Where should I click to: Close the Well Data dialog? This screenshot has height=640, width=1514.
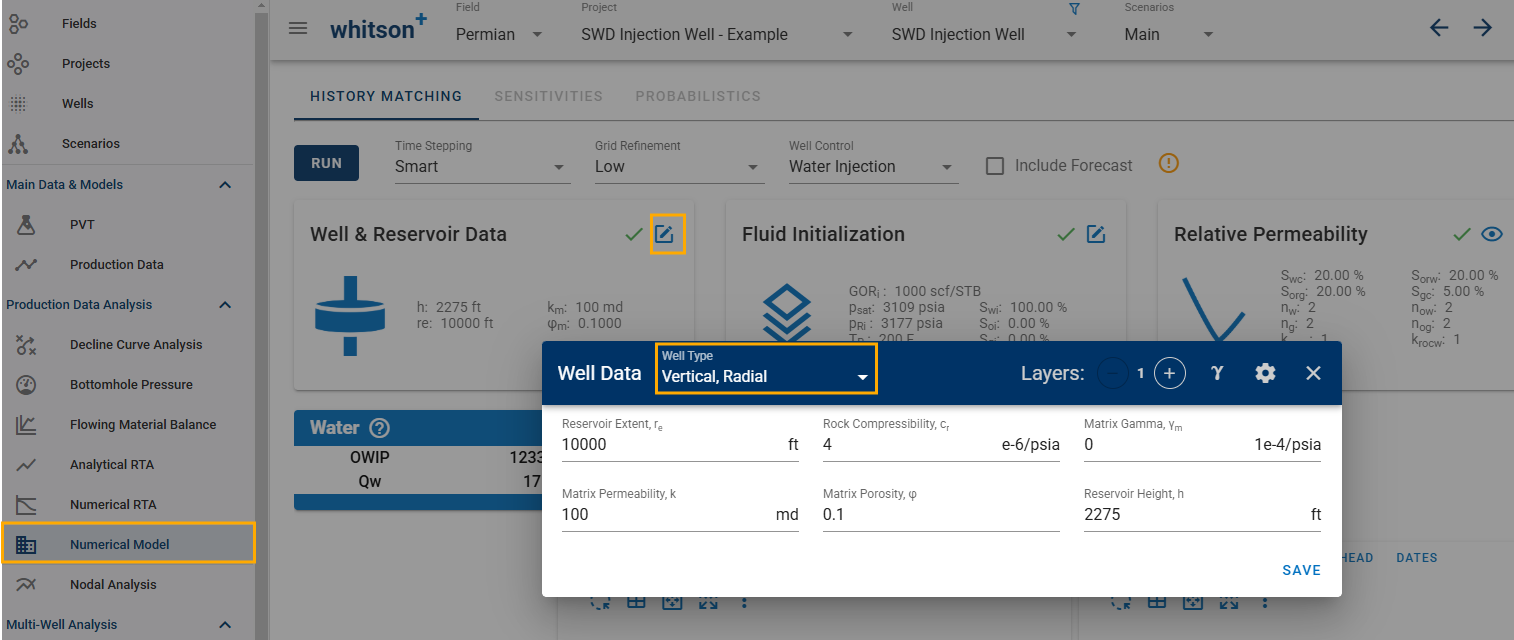(x=1313, y=373)
